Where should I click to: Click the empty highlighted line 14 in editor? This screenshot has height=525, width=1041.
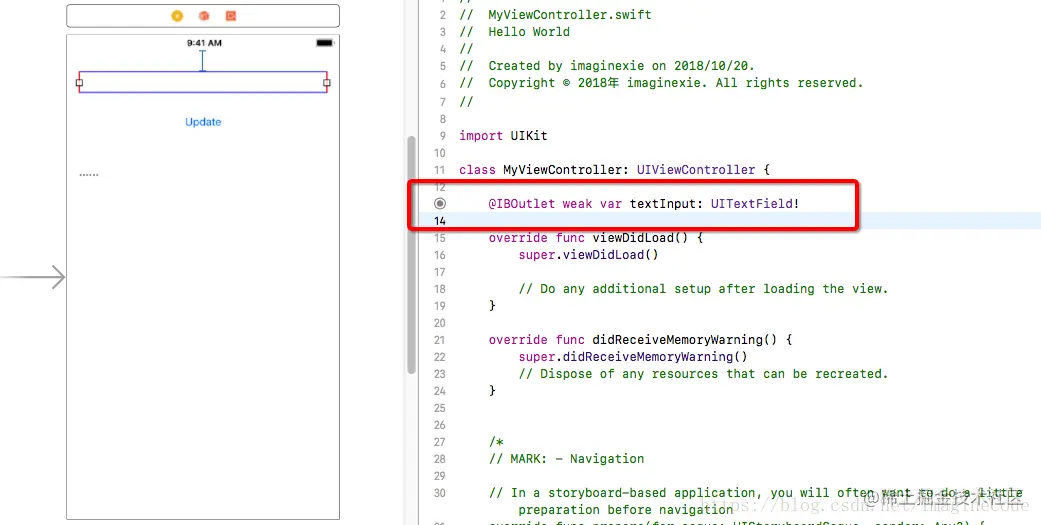click(730, 221)
